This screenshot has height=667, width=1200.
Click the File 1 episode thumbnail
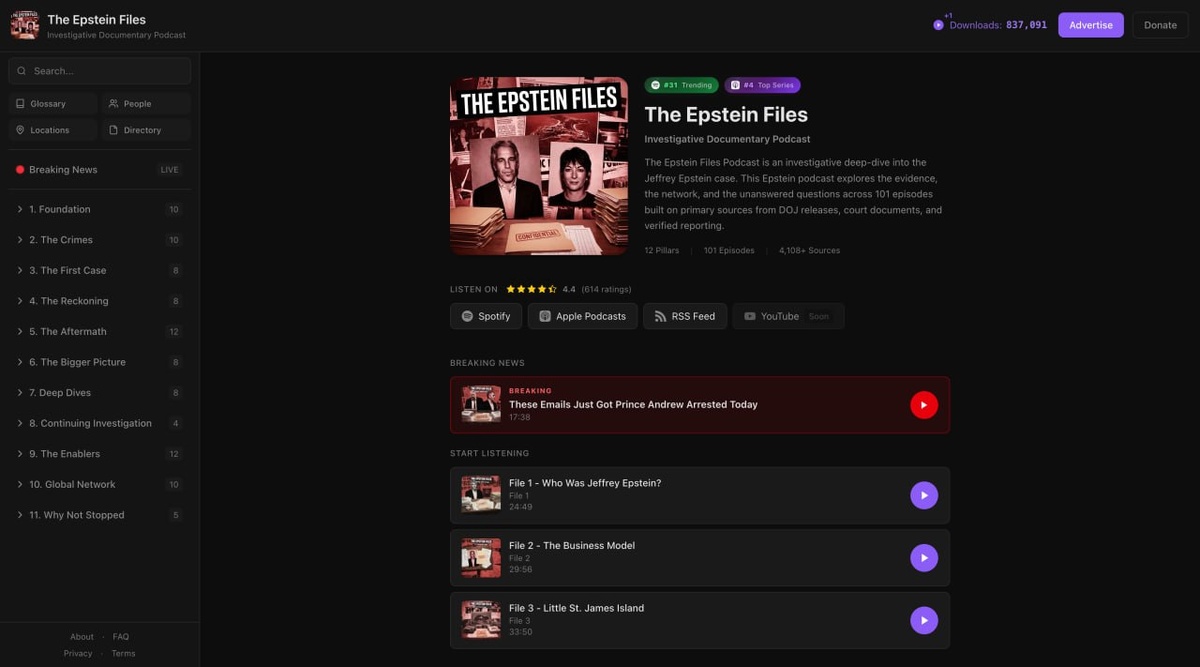point(481,495)
